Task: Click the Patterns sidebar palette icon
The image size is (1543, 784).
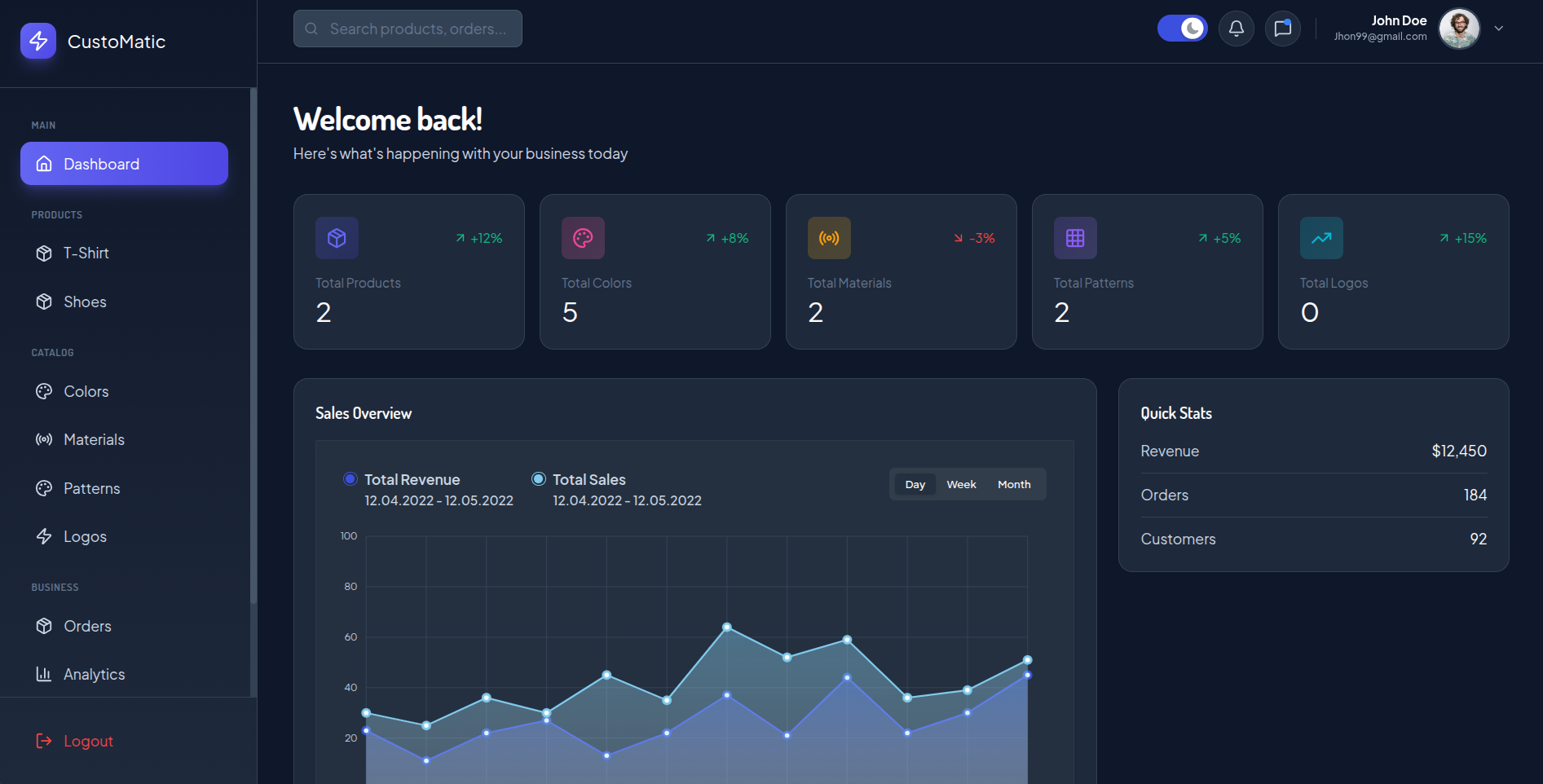Action: (44, 488)
